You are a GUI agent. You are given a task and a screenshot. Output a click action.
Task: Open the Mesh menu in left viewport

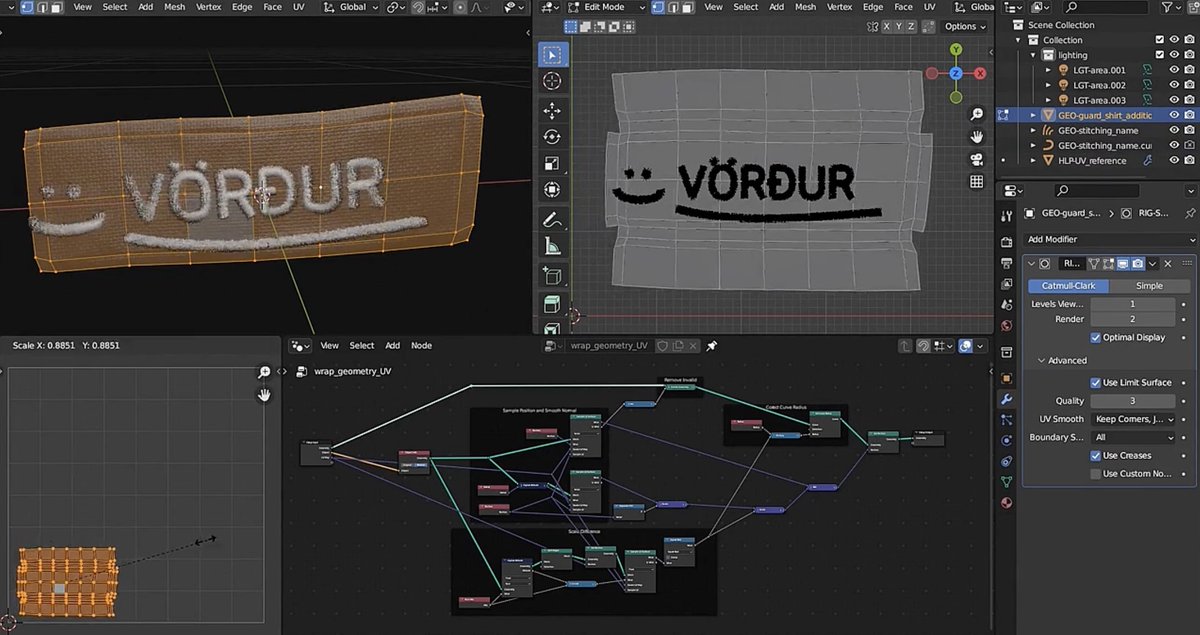[175, 7]
